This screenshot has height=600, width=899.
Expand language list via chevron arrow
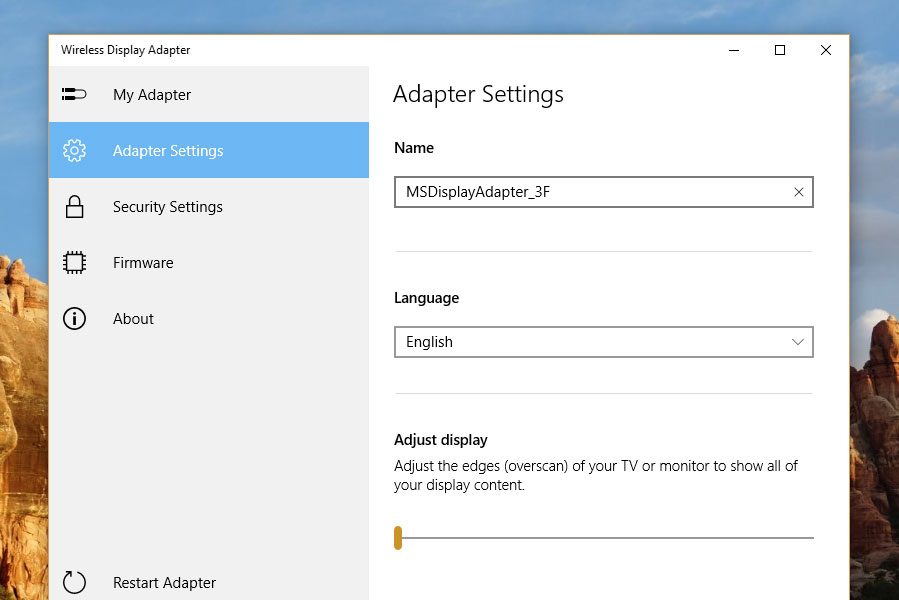[798, 342]
